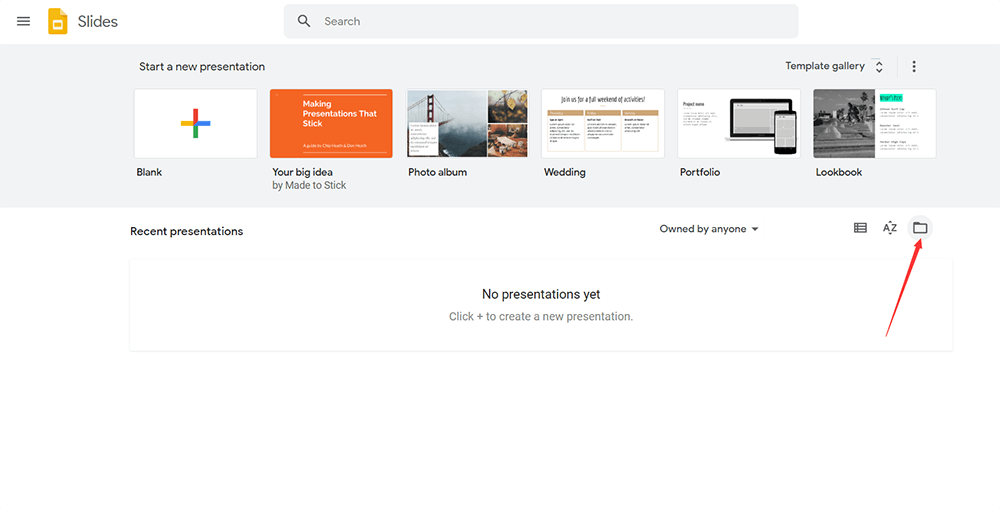
Task: Select the Lookbook template
Action: tap(874, 123)
